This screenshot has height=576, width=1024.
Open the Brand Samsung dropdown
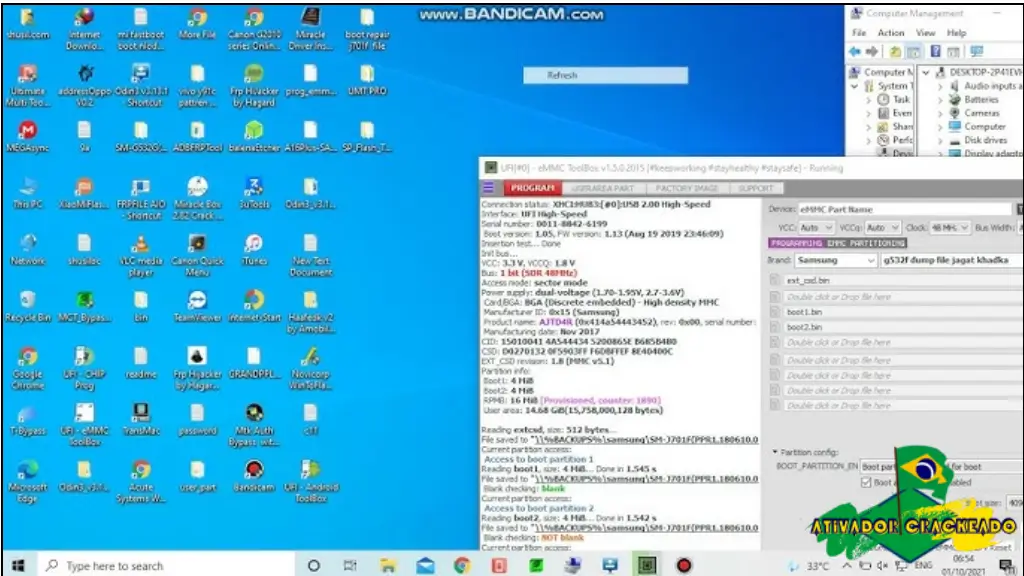point(835,260)
